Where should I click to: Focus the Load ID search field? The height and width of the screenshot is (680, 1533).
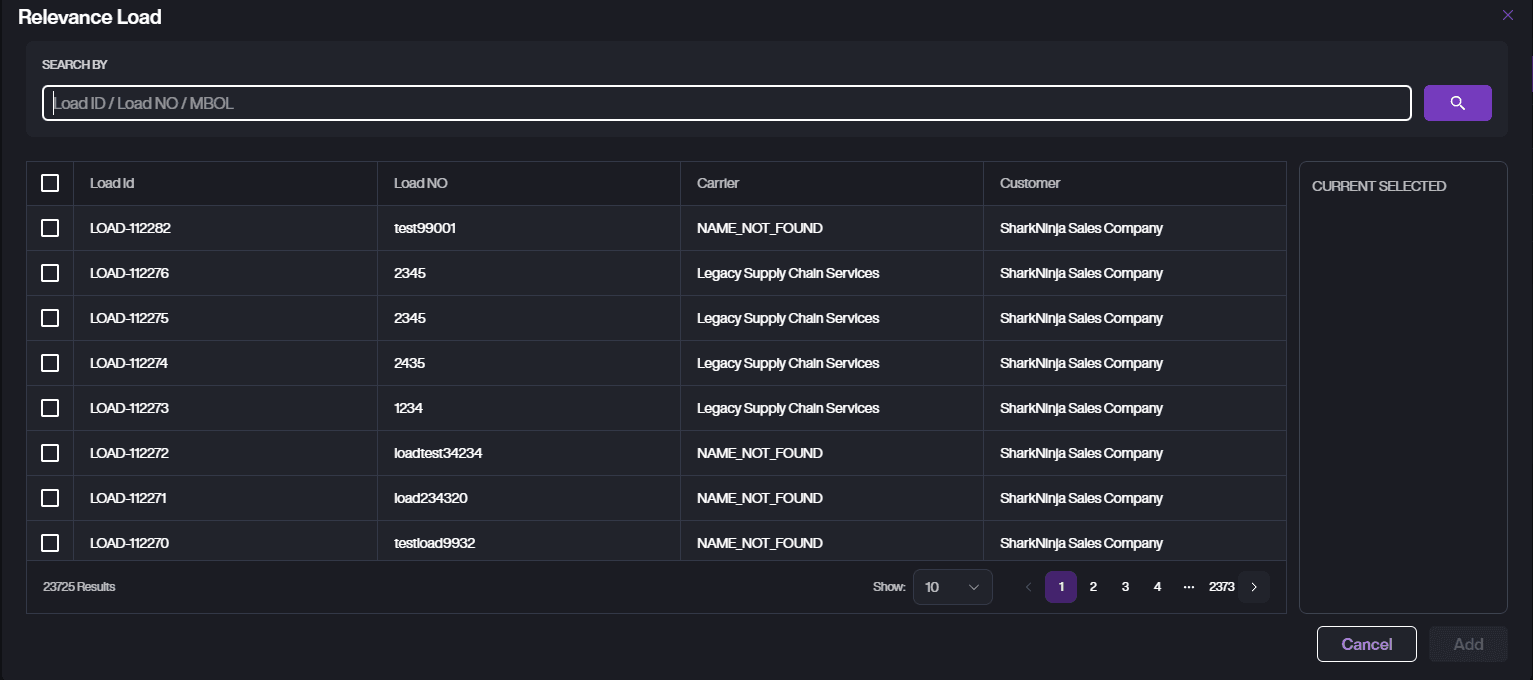pyautogui.click(x=726, y=103)
